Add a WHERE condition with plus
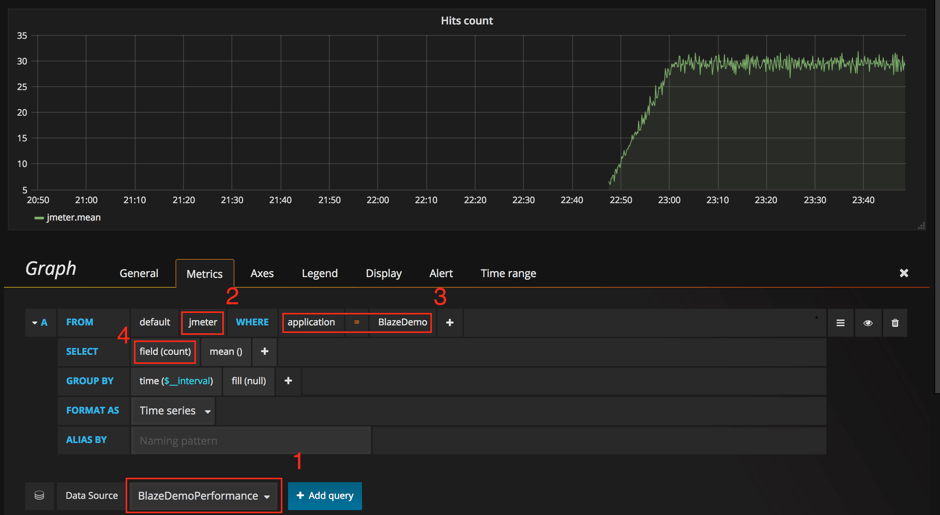This screenshot has width=940, height=515. tap(449, 323)
